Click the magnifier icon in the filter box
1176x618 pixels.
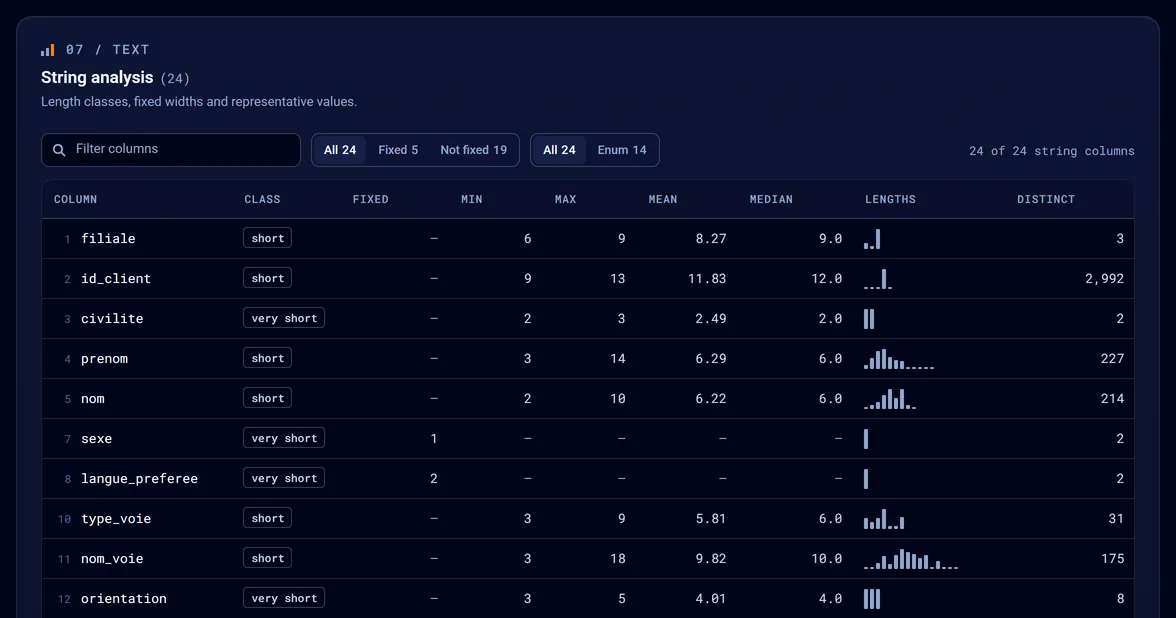pyautogui.click(x=58, y=150)
